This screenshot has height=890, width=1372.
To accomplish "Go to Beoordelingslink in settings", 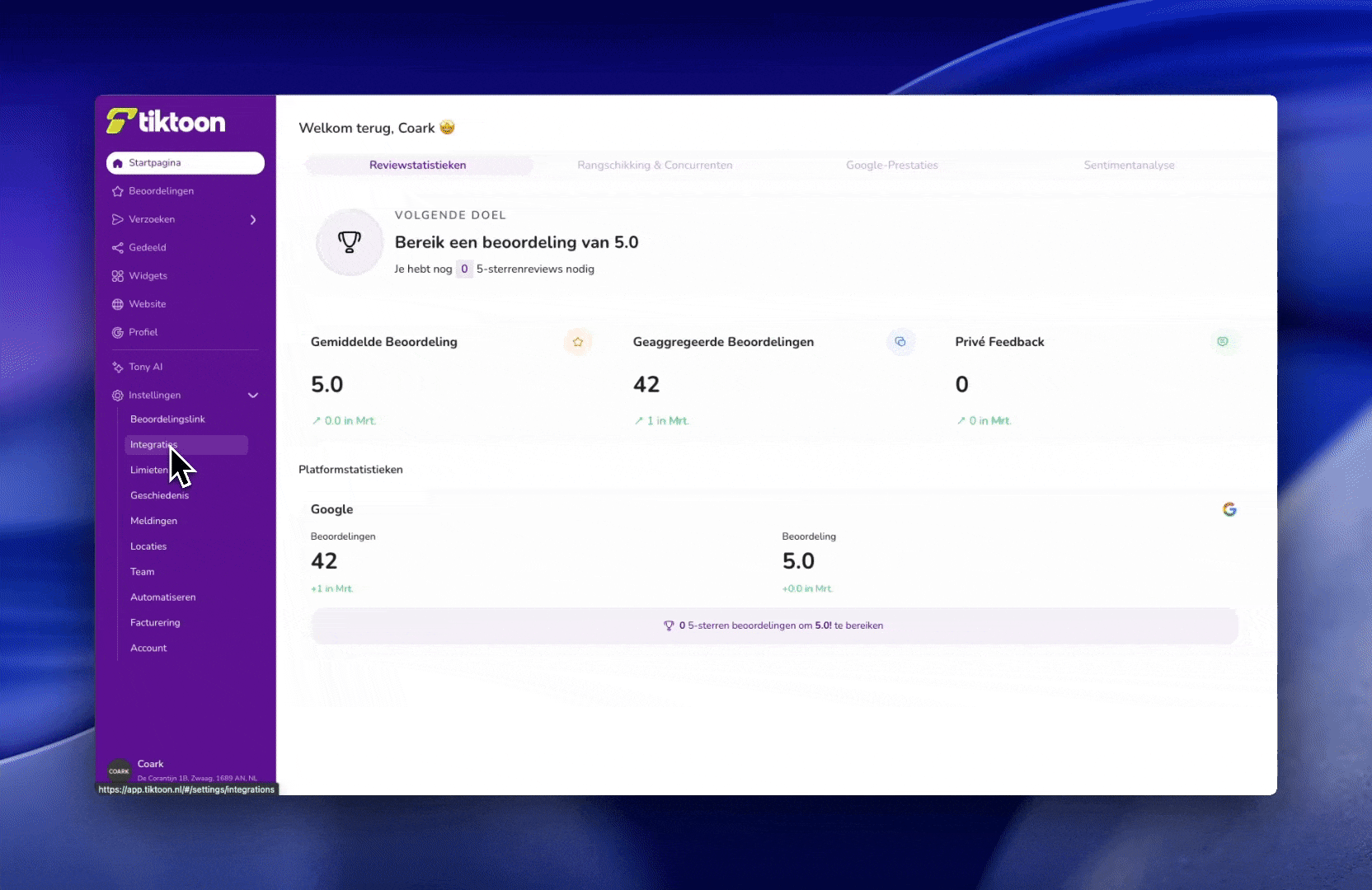I will point(167,419).
